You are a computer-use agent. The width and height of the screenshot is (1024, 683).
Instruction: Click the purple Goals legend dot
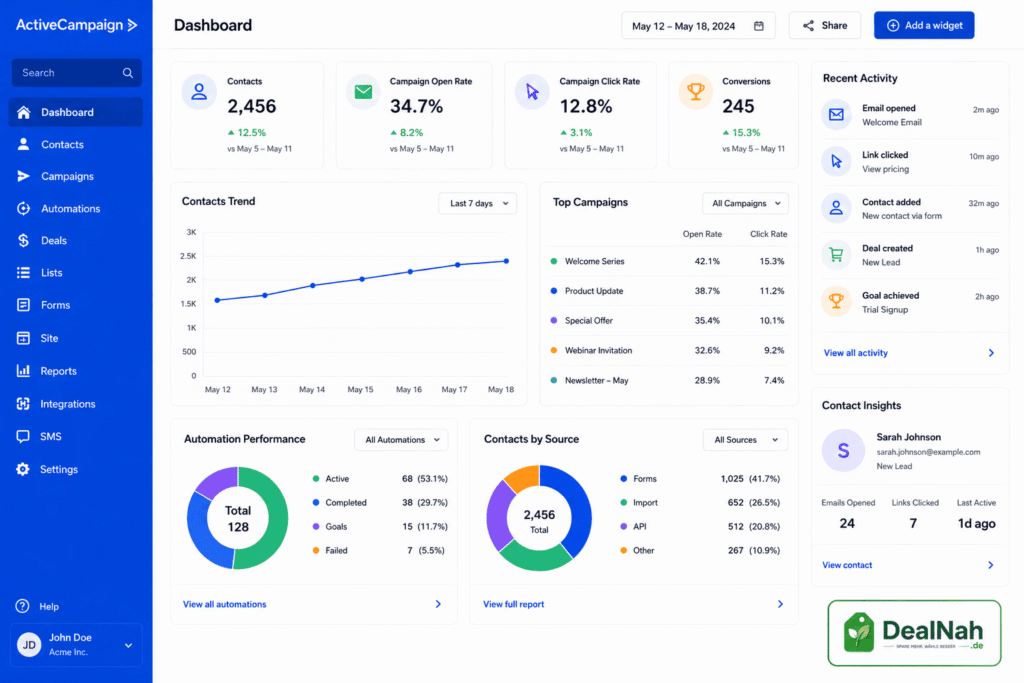[x=316, y=526]
